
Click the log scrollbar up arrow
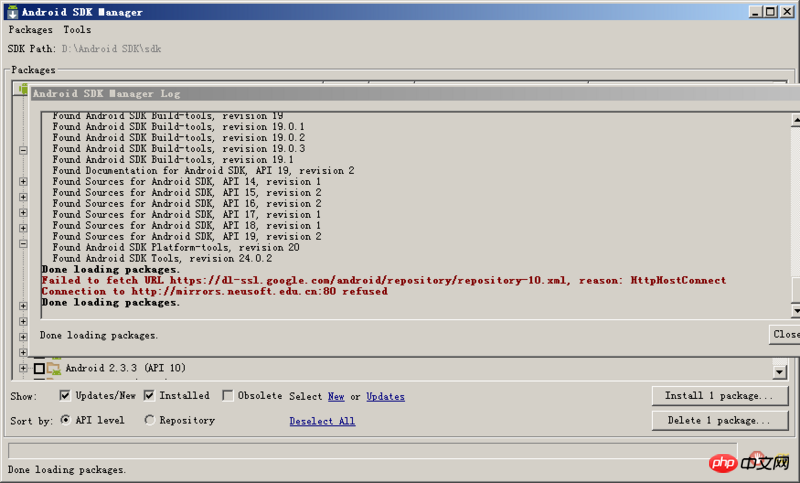point(795,119)
